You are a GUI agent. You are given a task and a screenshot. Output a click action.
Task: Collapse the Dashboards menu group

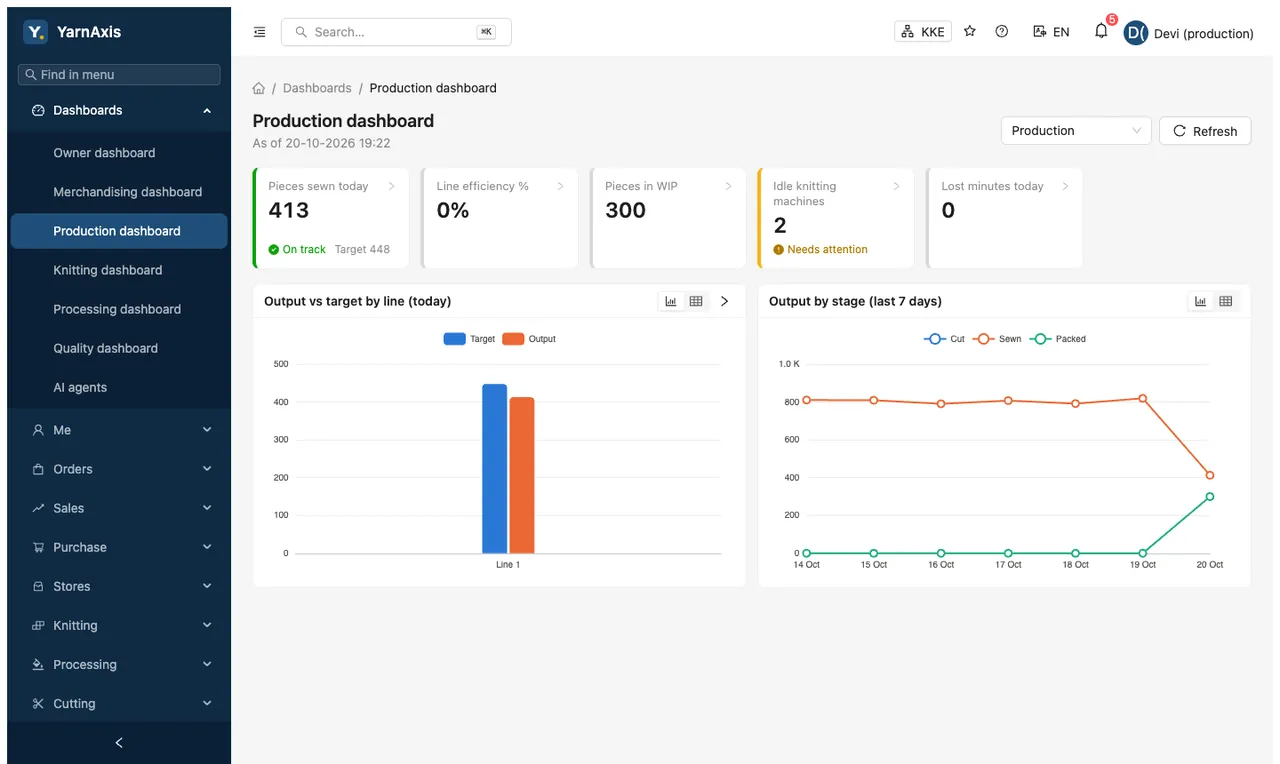click(119, 110)
